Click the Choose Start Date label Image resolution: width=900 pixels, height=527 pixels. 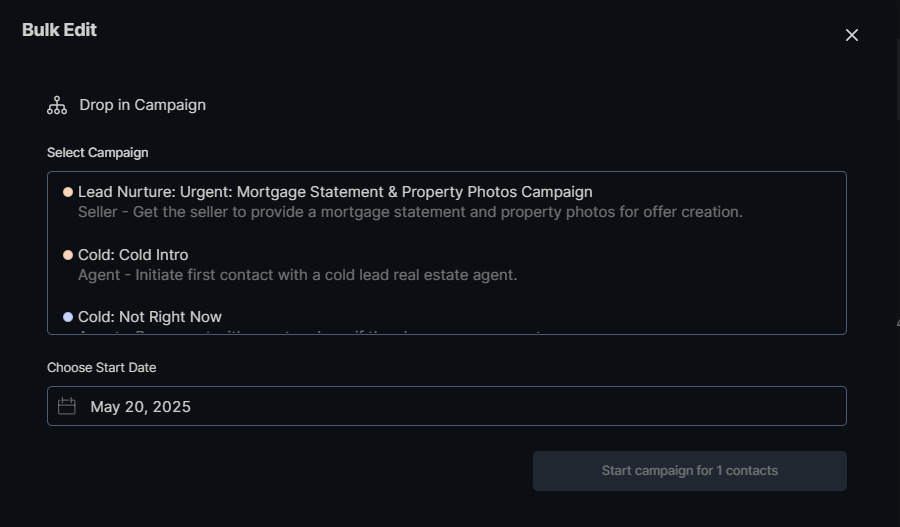[101, 368]
